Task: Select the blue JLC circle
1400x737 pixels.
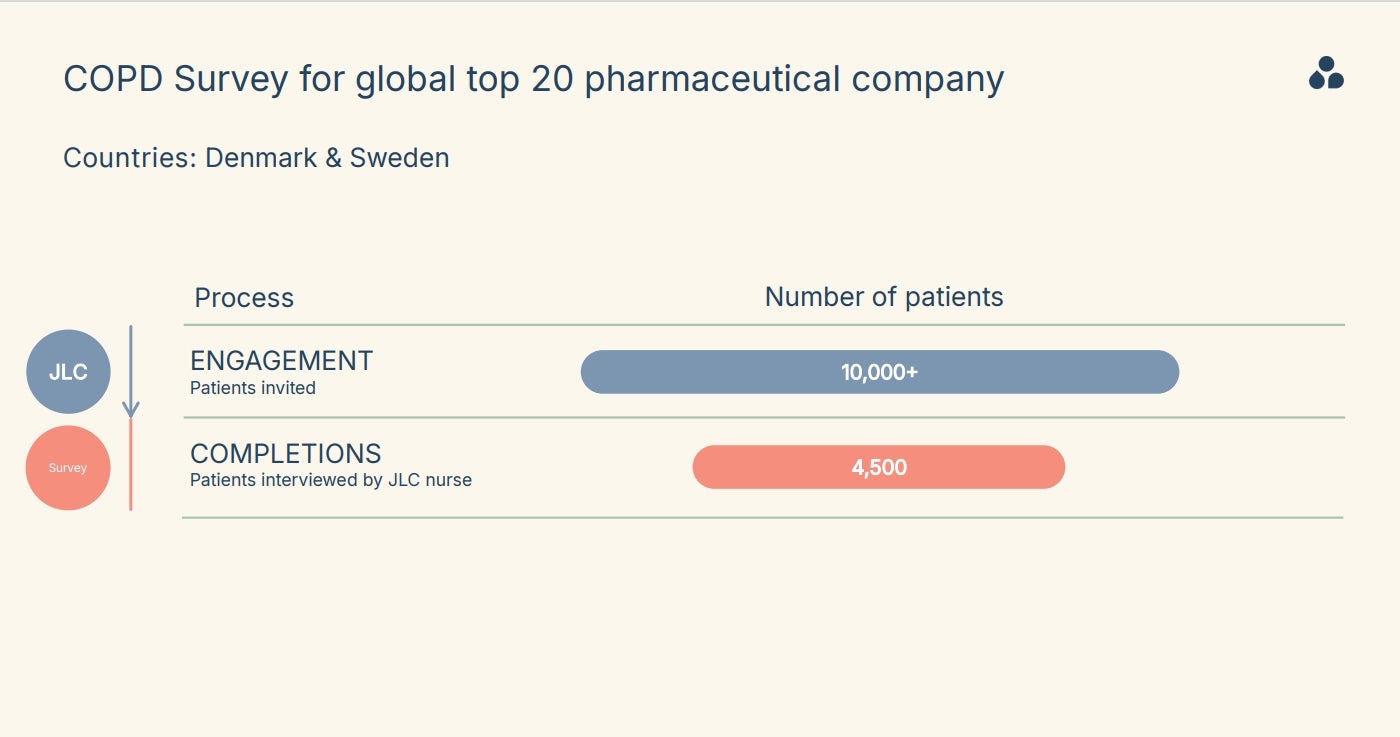Action: coord(68,372)
